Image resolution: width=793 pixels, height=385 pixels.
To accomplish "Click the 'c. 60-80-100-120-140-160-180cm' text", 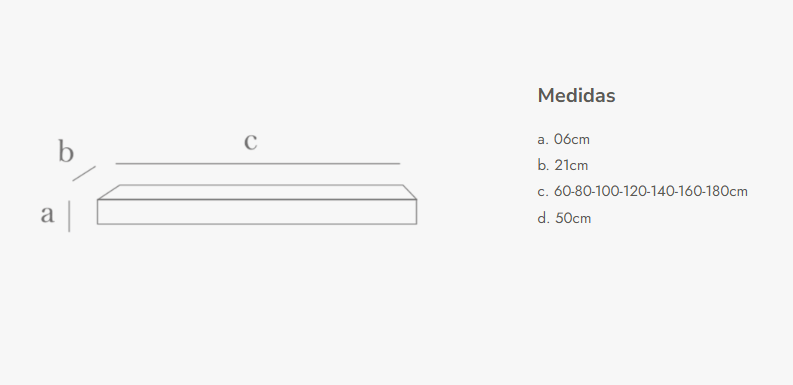I will click(x=642, y=192).
